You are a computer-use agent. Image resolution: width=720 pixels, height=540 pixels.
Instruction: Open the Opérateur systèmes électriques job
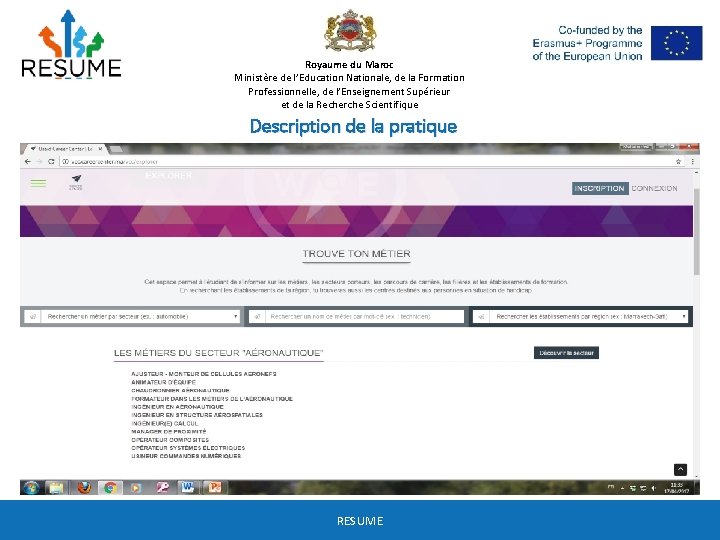coord(188,448)
